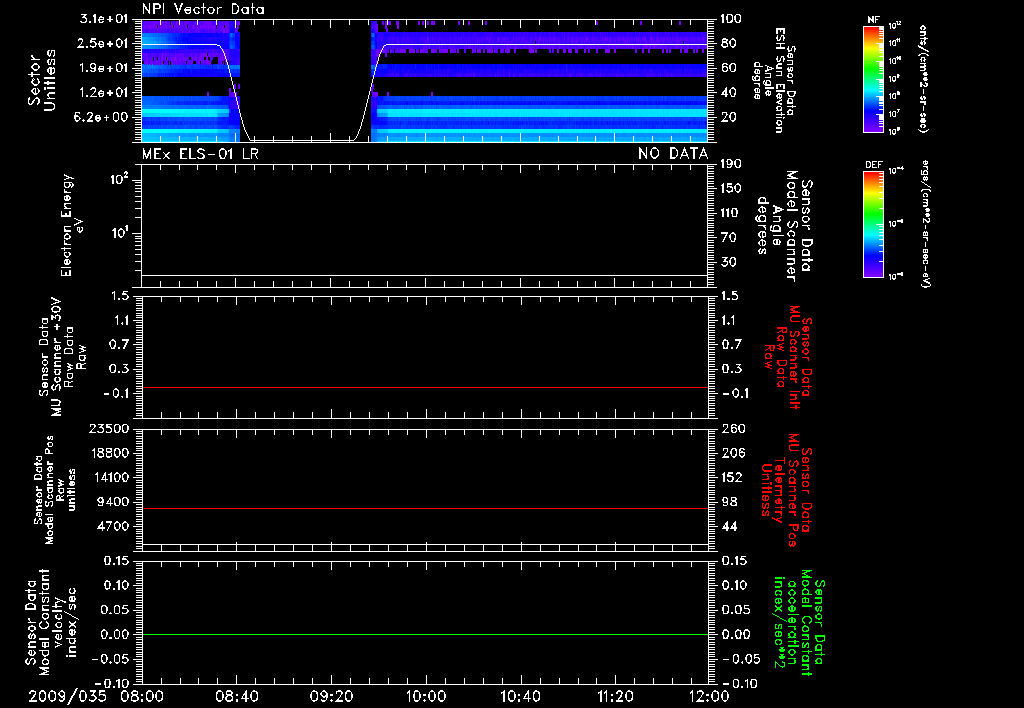The width and height of the screenshot is (1024, 708).
Task: Click the 2009/035 date label
Action: click(x=67, y=696)
